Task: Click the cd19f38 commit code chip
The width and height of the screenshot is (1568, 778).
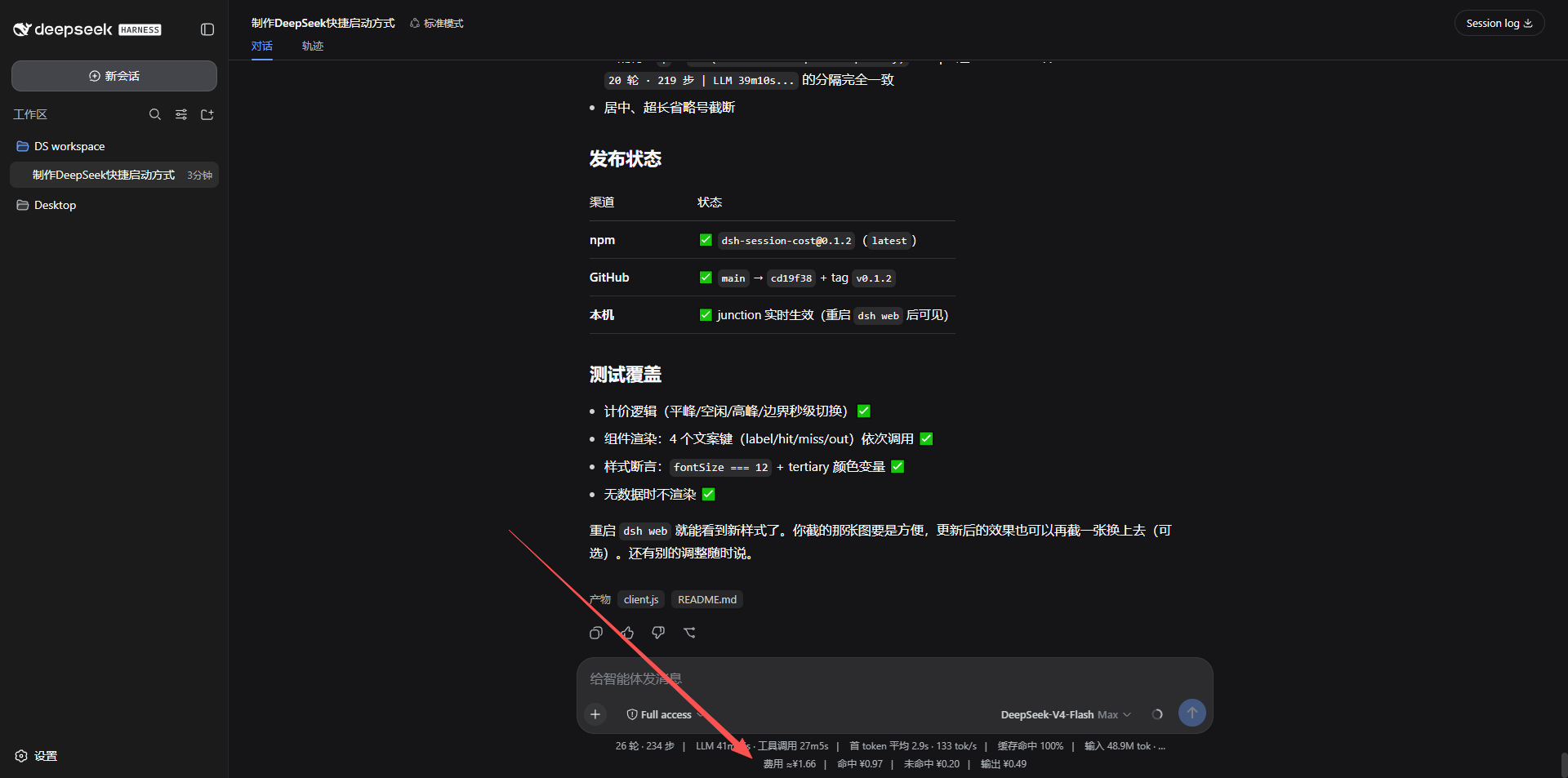Action: click(791, 278)
